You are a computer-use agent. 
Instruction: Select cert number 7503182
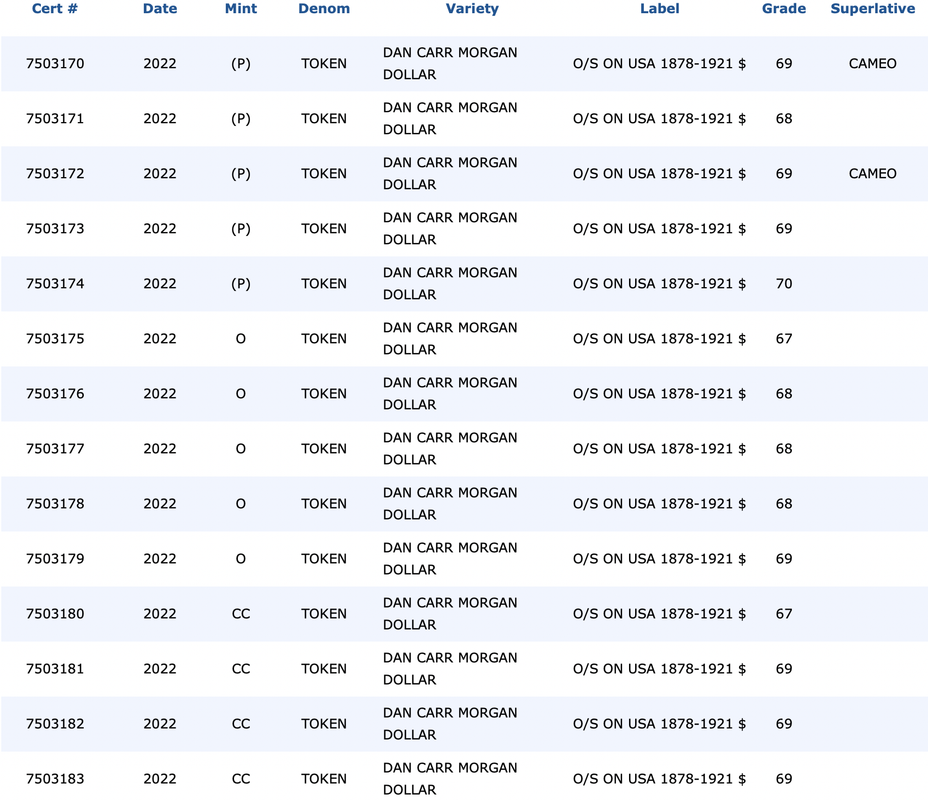55,724
